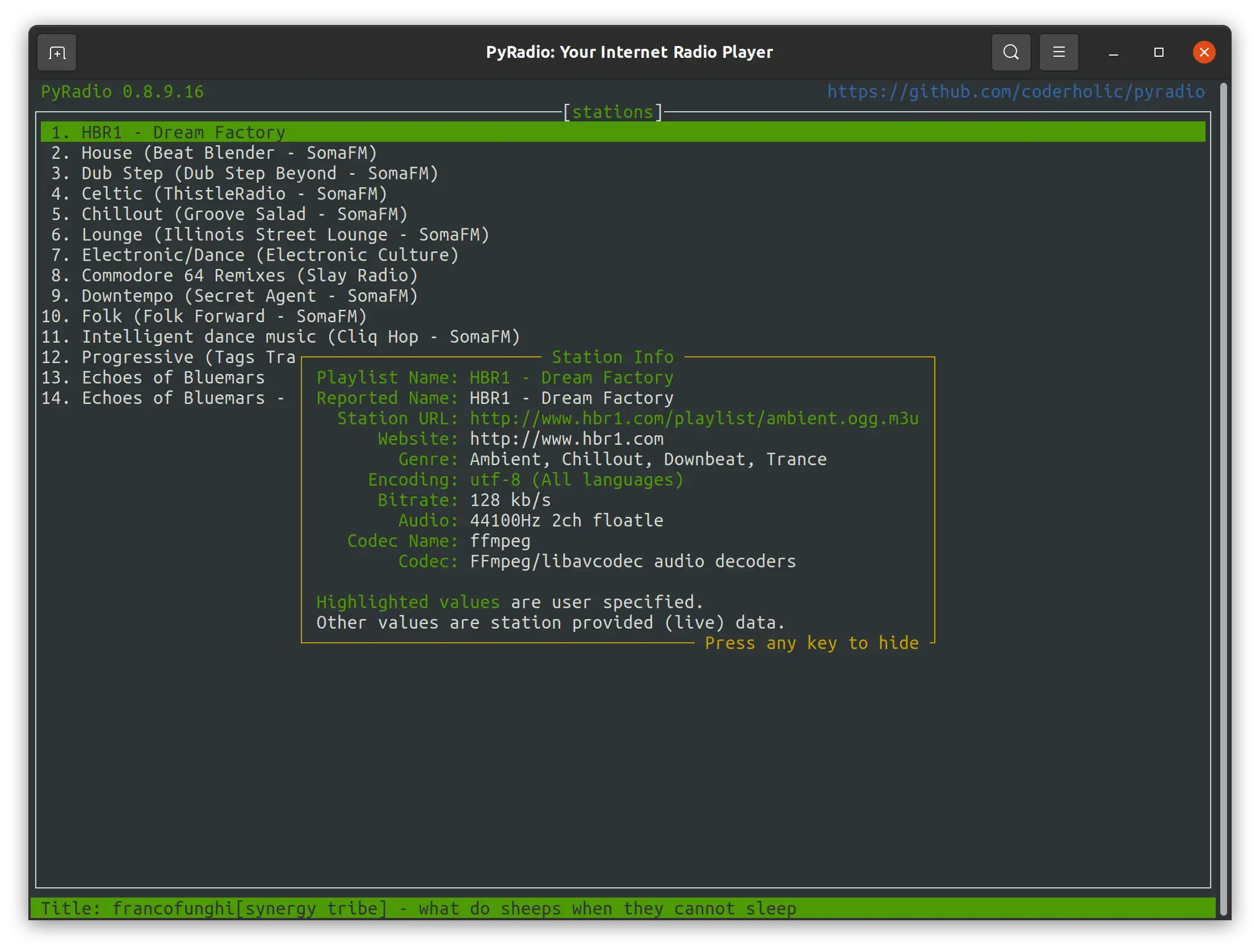
Task: Click the Station URL http://www.hbr1.com/playlist
Action: pyautogui.click(x=694, y=418)
